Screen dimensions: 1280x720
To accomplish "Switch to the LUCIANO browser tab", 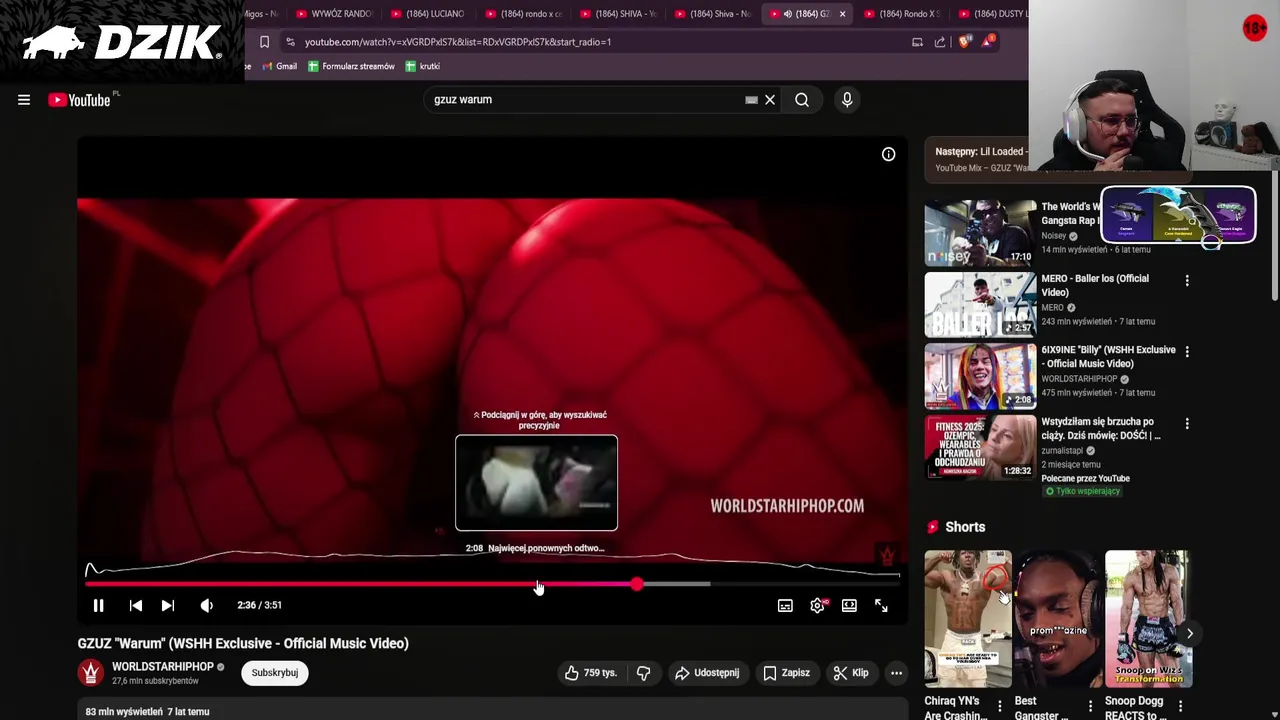I will click(x=428, y=14).
